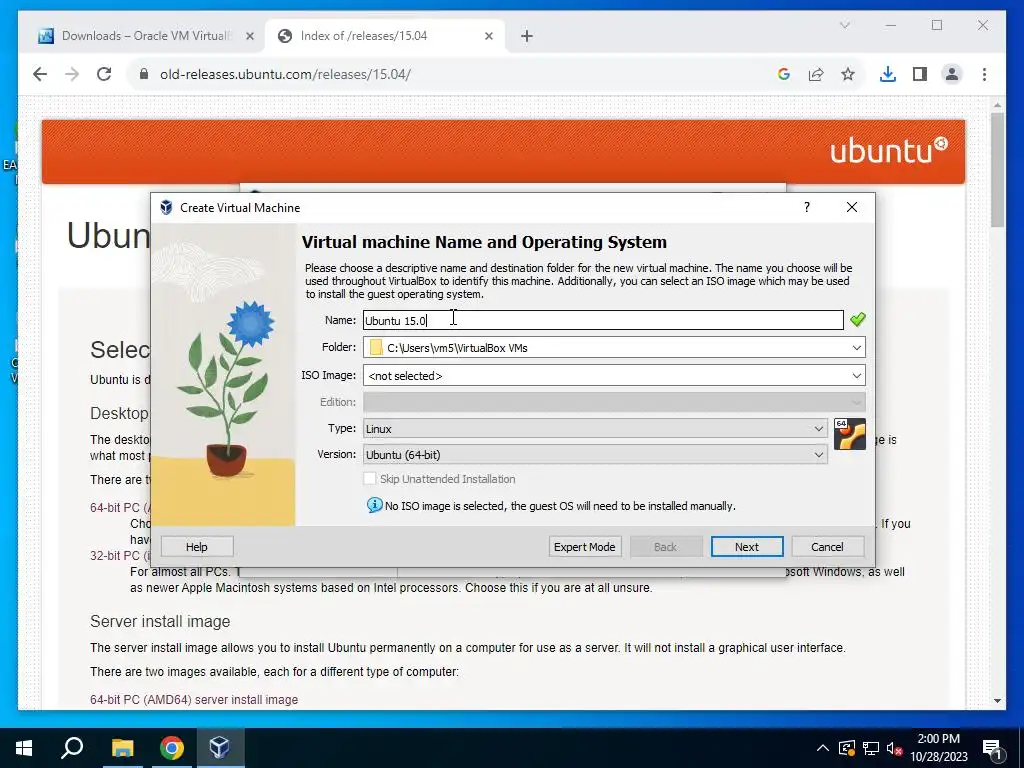
Task: Click the Next button
Action: 746,547
